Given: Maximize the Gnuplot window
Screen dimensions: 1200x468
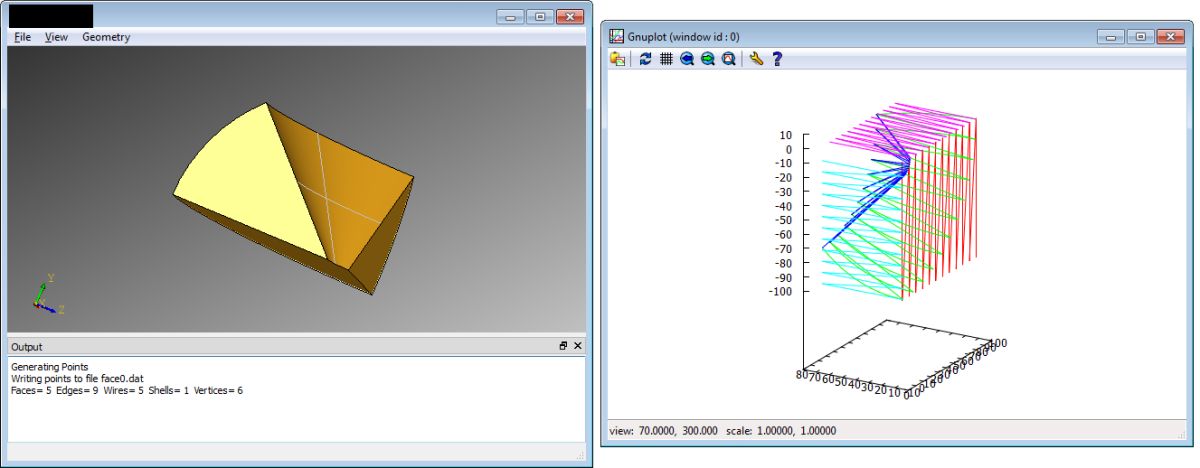Looking at the screenshot, I should coord(1140,36).
